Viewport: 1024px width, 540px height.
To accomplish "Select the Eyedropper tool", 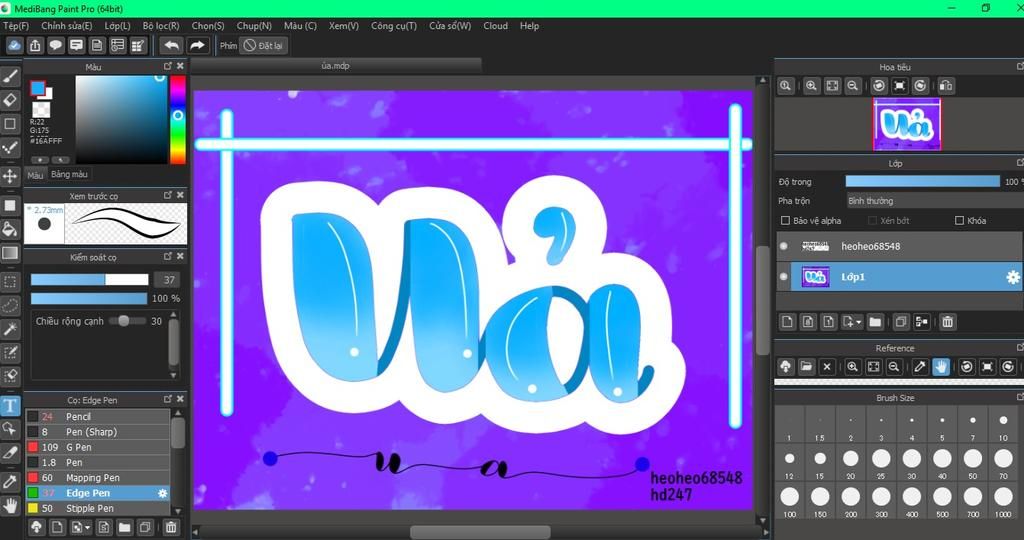I will click(x=10, y=482).
